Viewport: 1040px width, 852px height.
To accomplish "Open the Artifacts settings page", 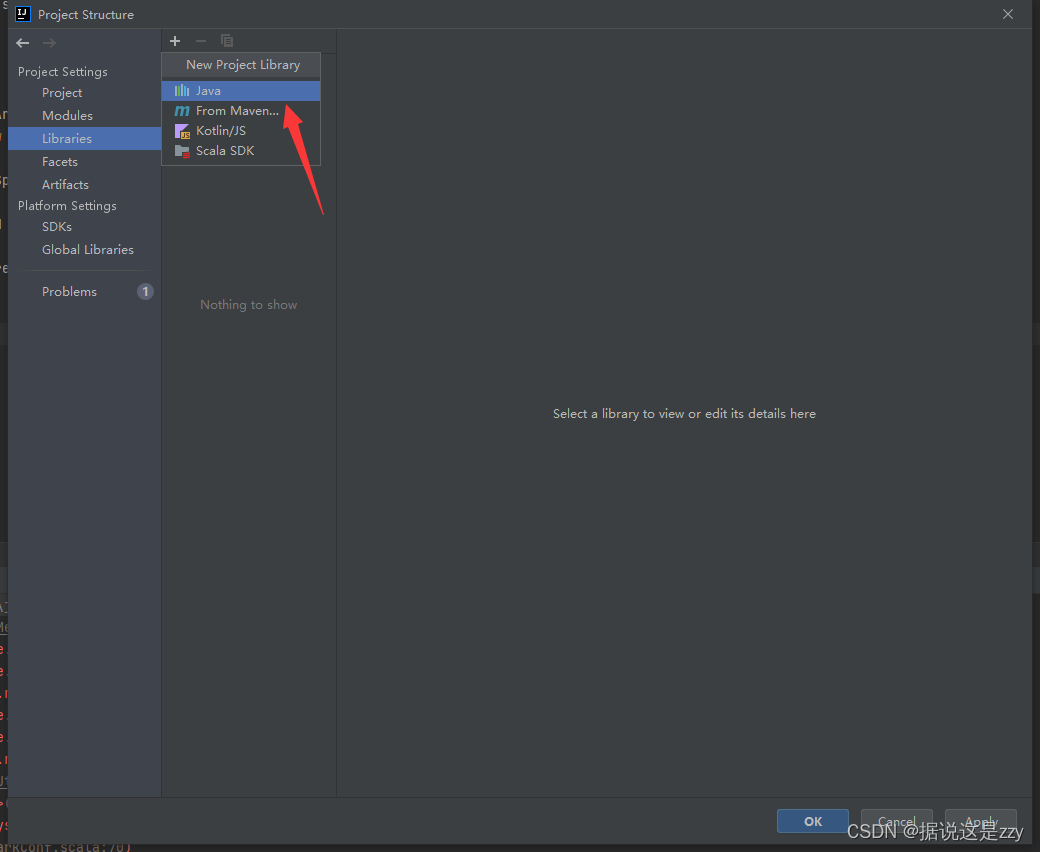I will pos(84,184).
